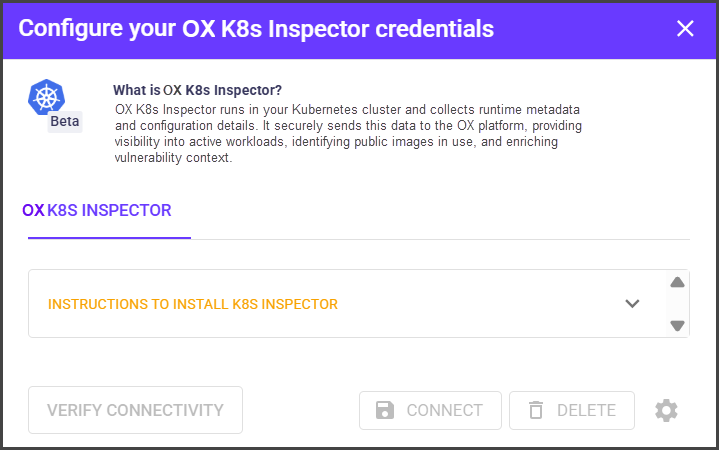Viewport: 719px width, 450px height.
Task: Click the K8s Inspector description paragraph
Action: [348, 133]
